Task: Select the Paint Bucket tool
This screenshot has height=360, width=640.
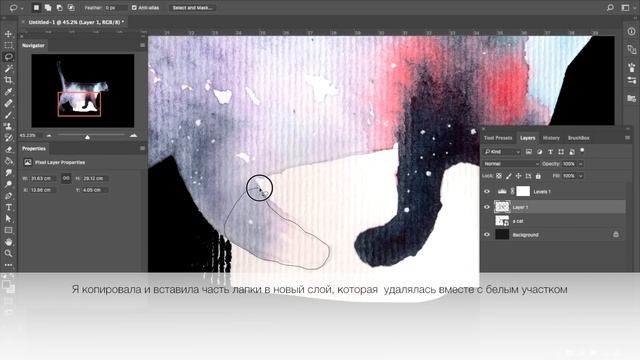Action: click(x=8, y=161)
